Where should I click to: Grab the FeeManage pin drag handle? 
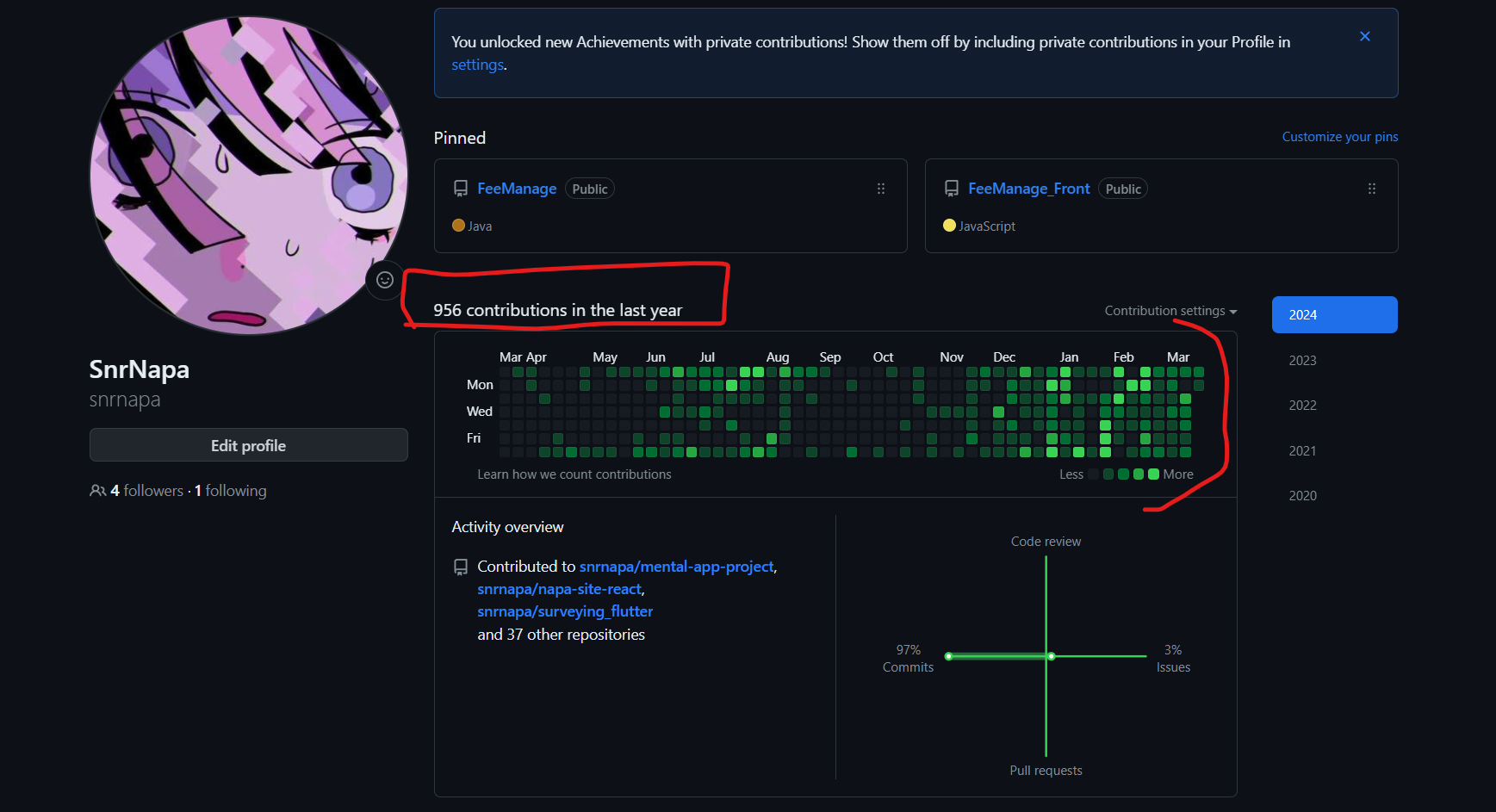point(881,189)
